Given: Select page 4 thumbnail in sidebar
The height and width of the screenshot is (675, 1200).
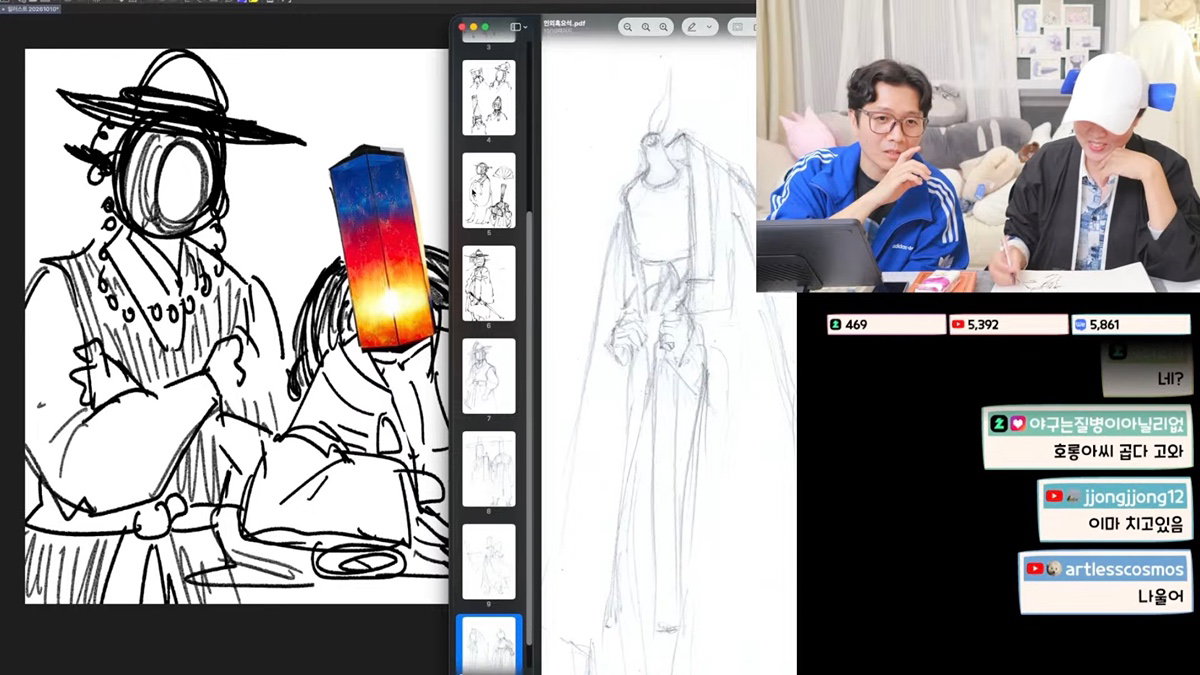Looking at the screenshot, I should (x=489, y=97).
